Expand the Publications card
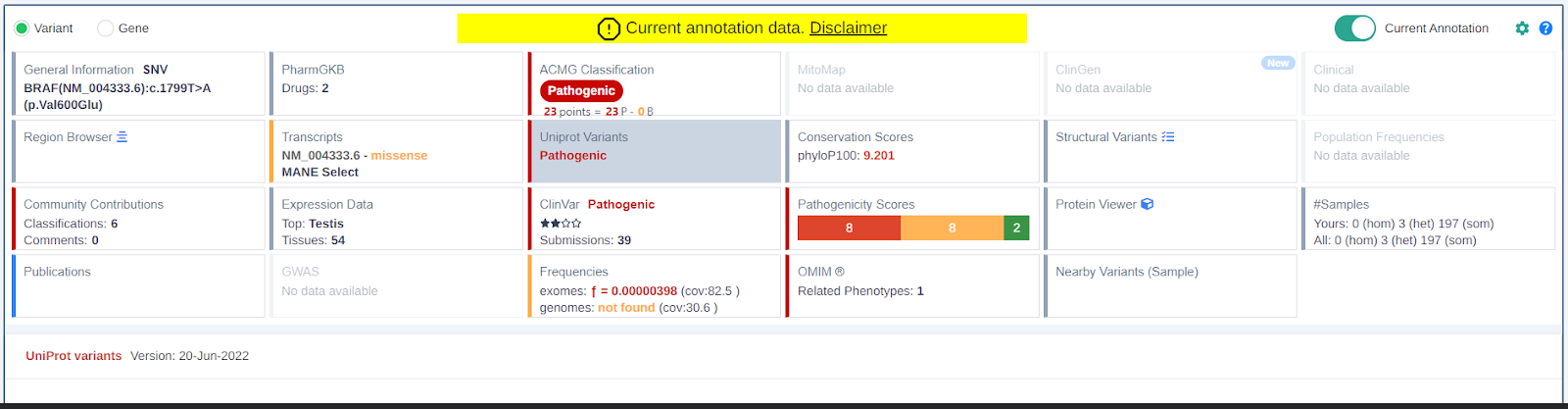Screen dimensions: 1568x409 pos(139,285)
